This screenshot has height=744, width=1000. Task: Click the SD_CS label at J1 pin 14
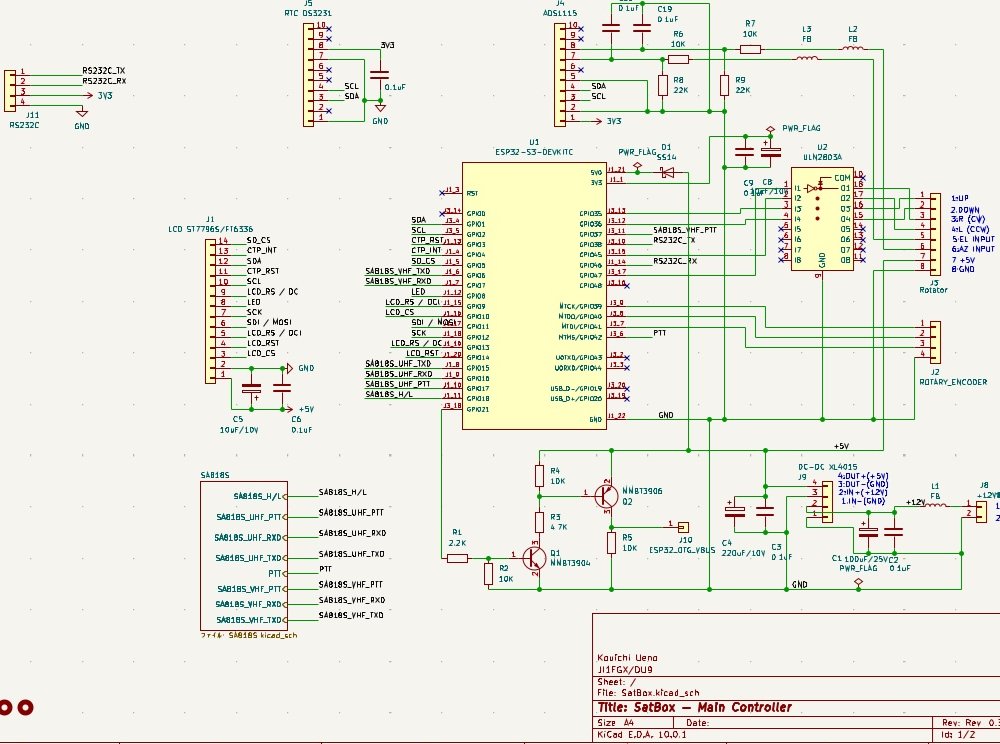pos(258,240)
